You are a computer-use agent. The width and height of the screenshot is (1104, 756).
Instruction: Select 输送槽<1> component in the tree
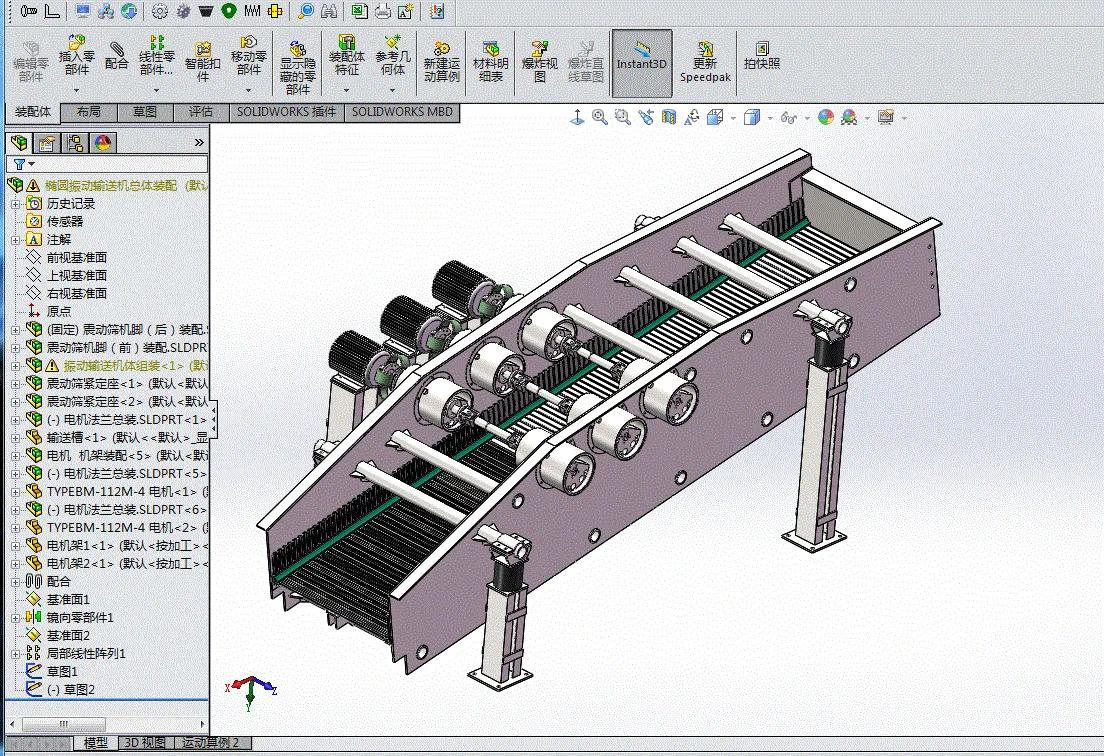127,438
